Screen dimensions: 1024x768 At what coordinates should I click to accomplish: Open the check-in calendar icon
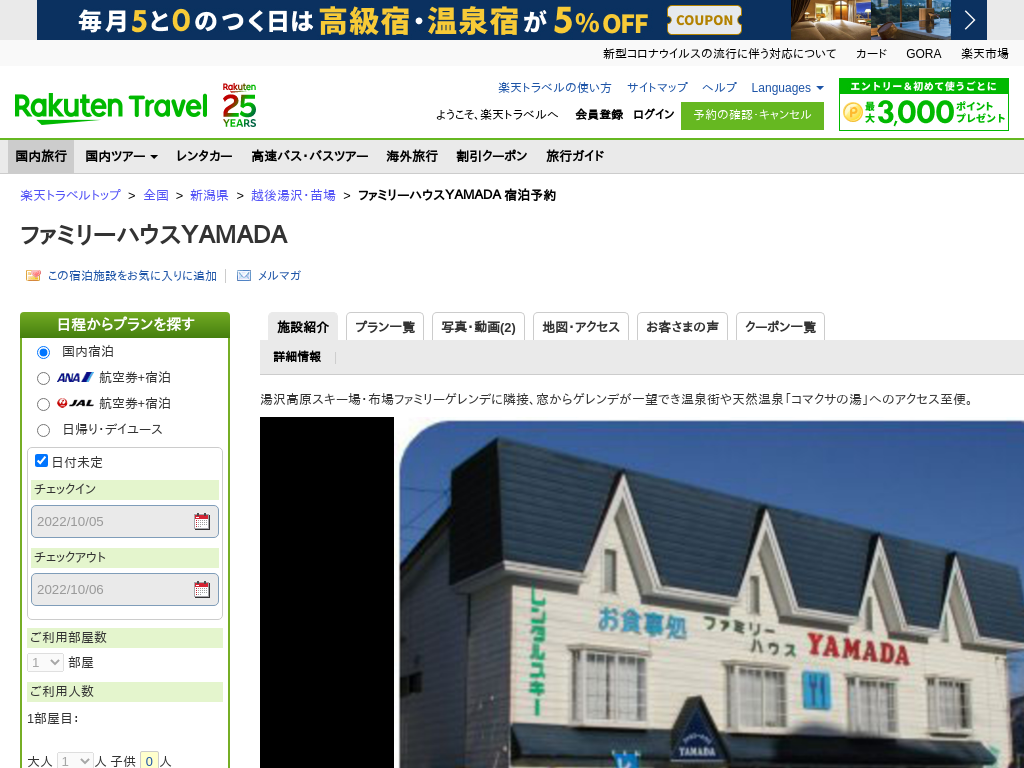(202, 521)
